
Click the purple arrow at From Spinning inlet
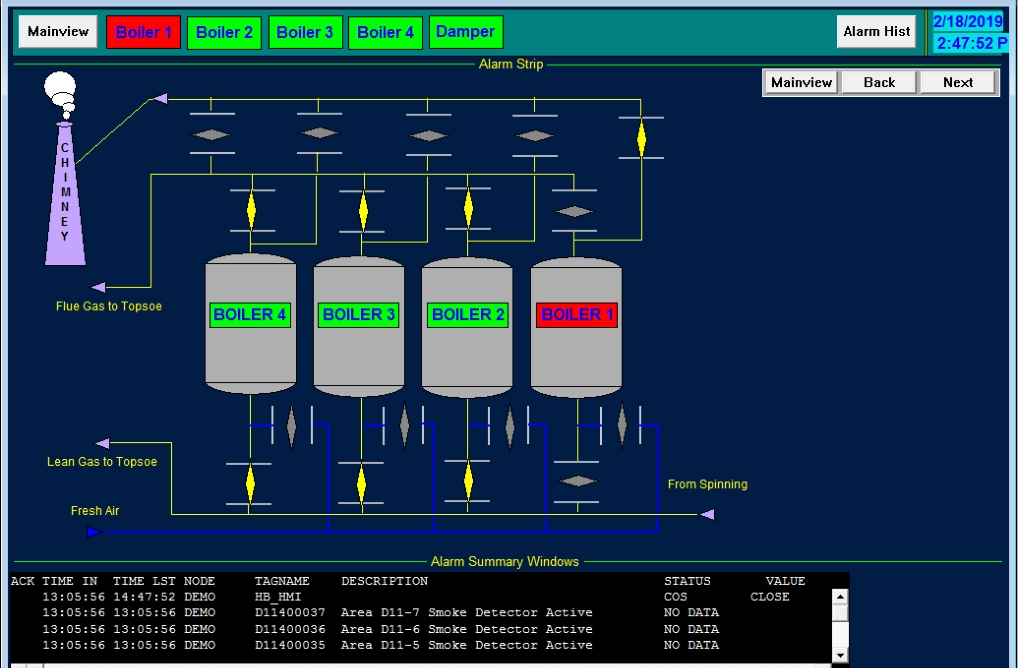[x=707, y=514]
